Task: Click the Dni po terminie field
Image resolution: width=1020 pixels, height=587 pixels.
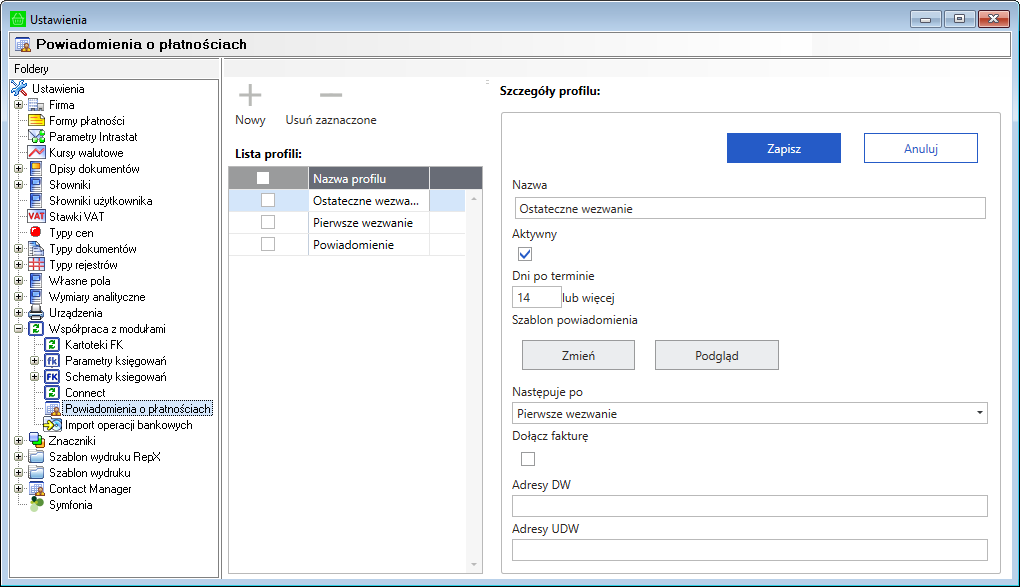Action: (x=537, y=297)
